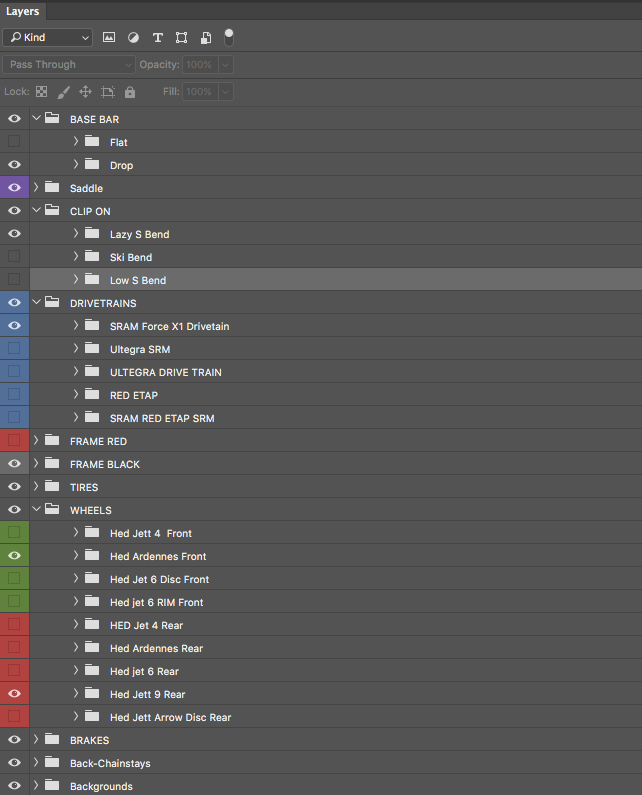This screenshot has height=795, width=642.
Task: Click the HED Jet 4 Rear folder icon
Action: pos(92,624)
